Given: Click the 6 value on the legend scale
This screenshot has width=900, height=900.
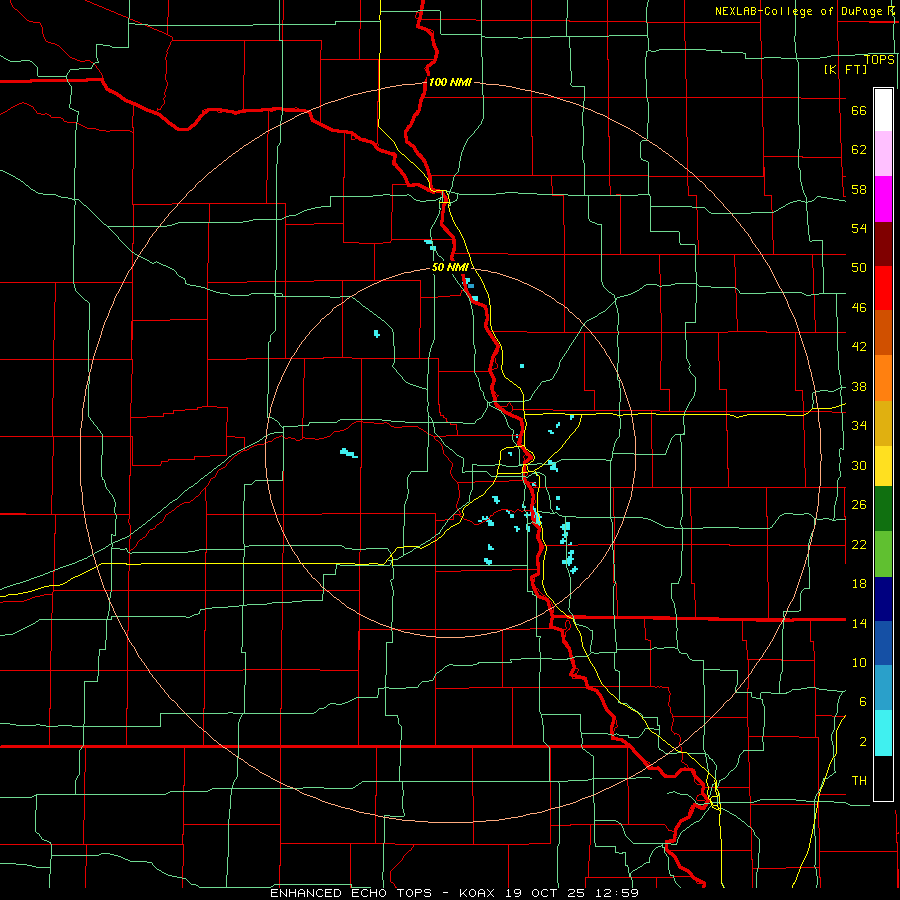Looking at the screenshot, I should 863,702.
